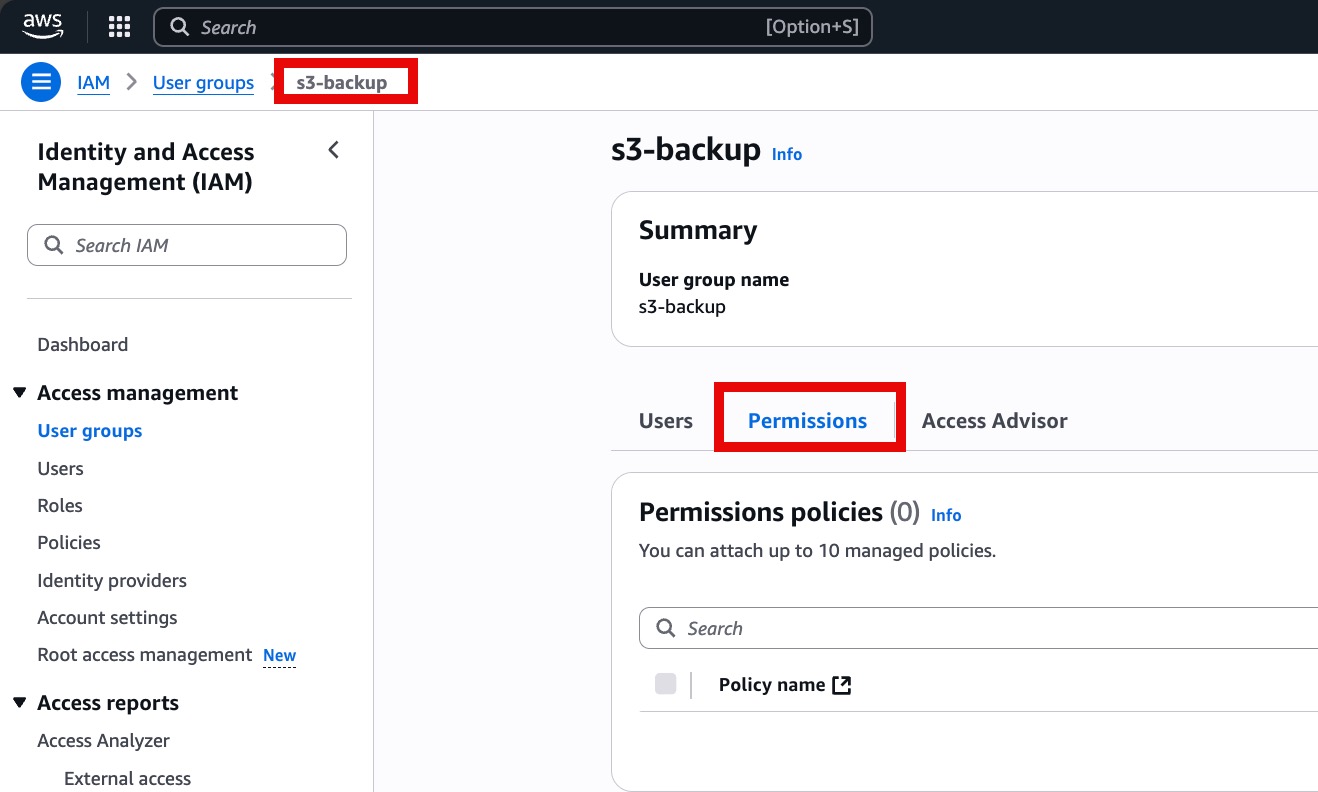Switch to the Permissions tab

[808, 421]
